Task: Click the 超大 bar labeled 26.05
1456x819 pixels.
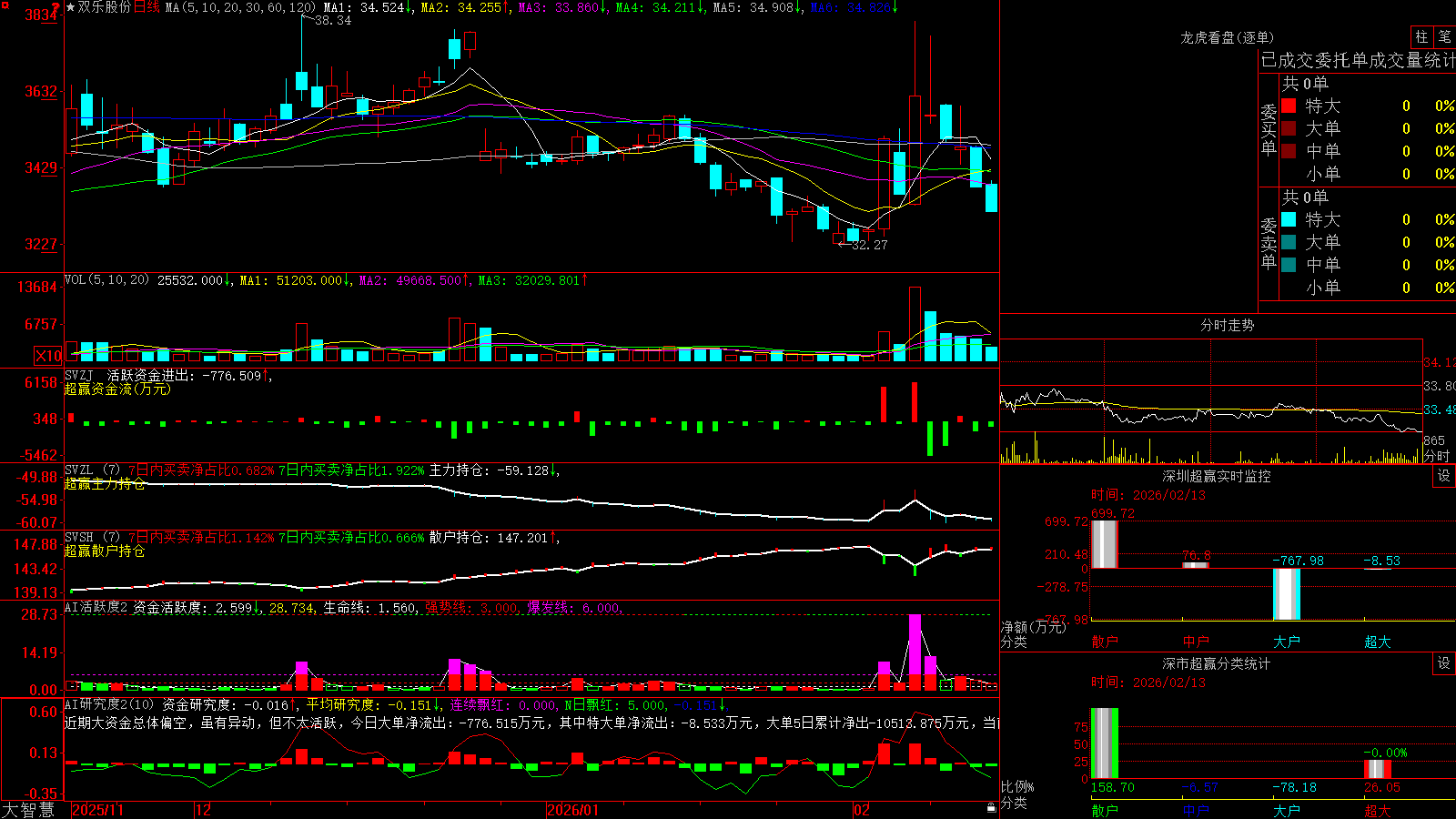Action: point(1378,769)
